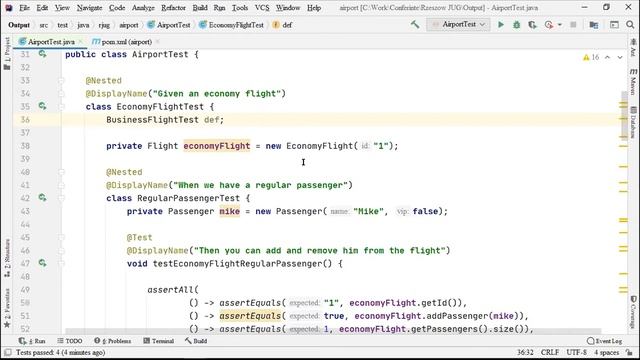Open the Help menu
This screenshot has width=640, height=360.
[313, 8]
